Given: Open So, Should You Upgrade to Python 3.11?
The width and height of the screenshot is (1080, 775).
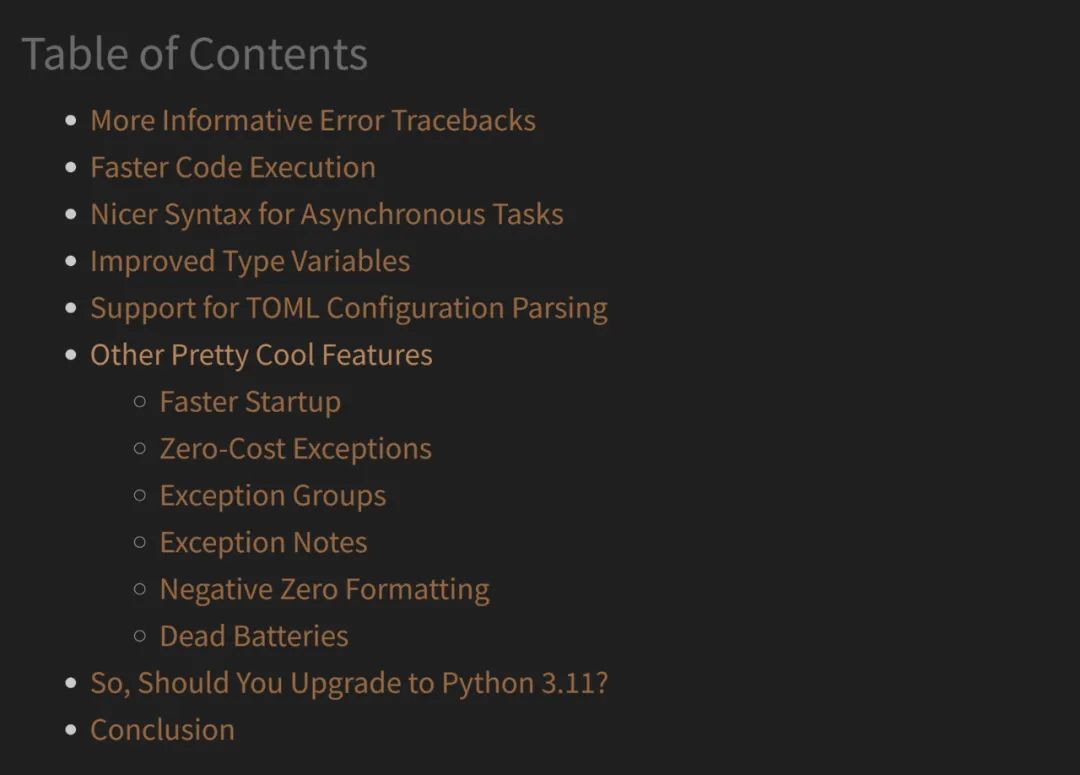Looking at the screenshot, I should click(x=349, y=683).
